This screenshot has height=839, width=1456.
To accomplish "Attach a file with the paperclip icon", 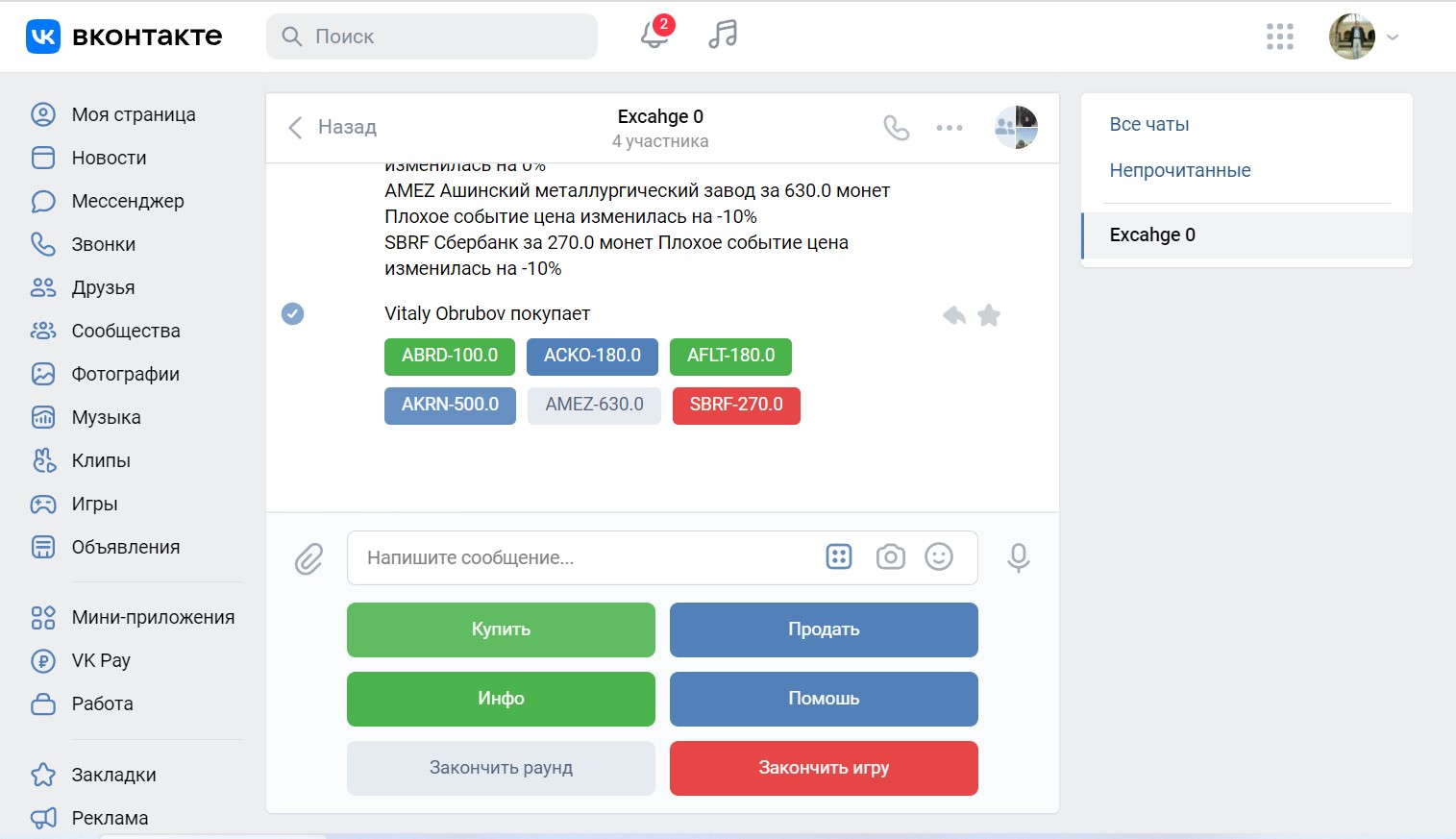I will tap(308, 558).
